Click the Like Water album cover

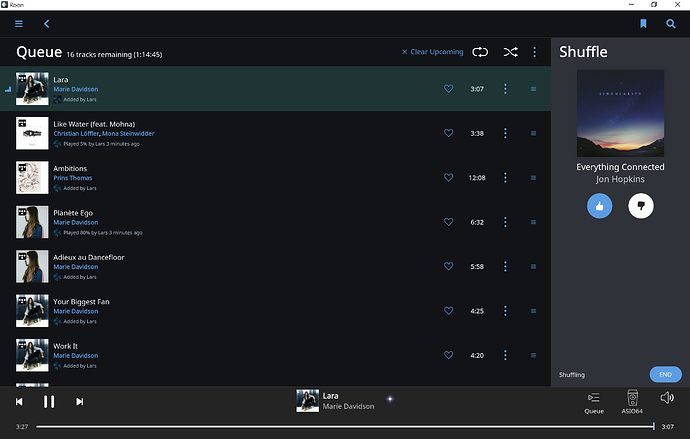click(32, 133)
